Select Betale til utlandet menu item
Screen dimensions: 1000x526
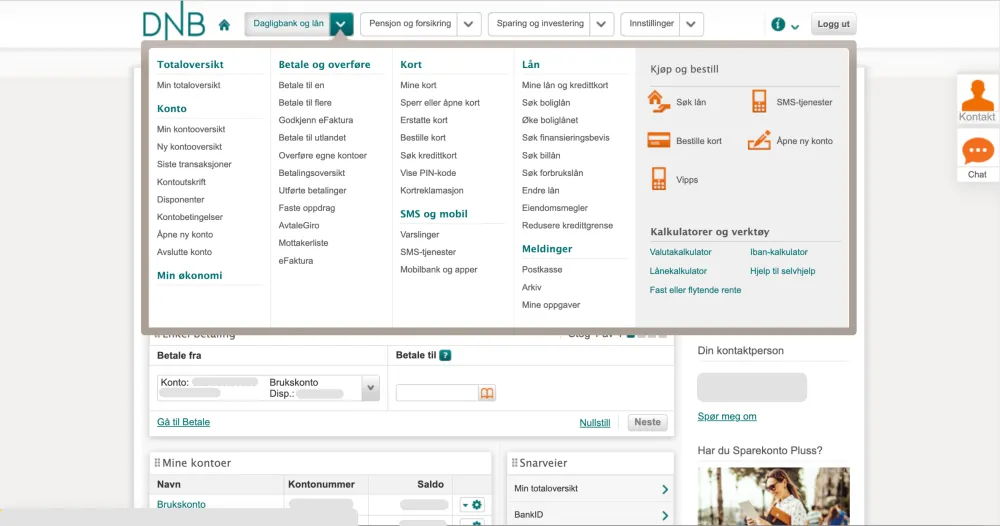click(x=312, y=138)
